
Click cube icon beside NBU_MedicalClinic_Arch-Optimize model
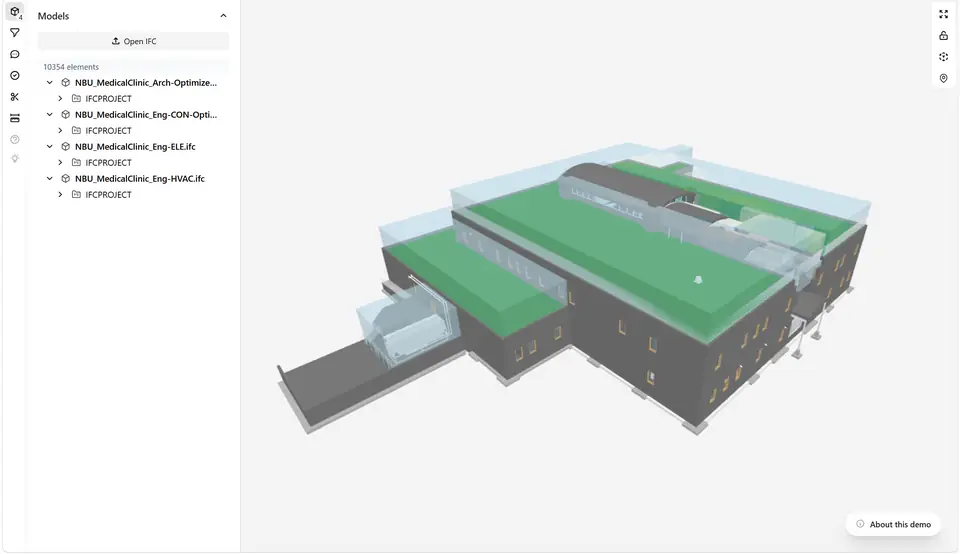(66, 83)
